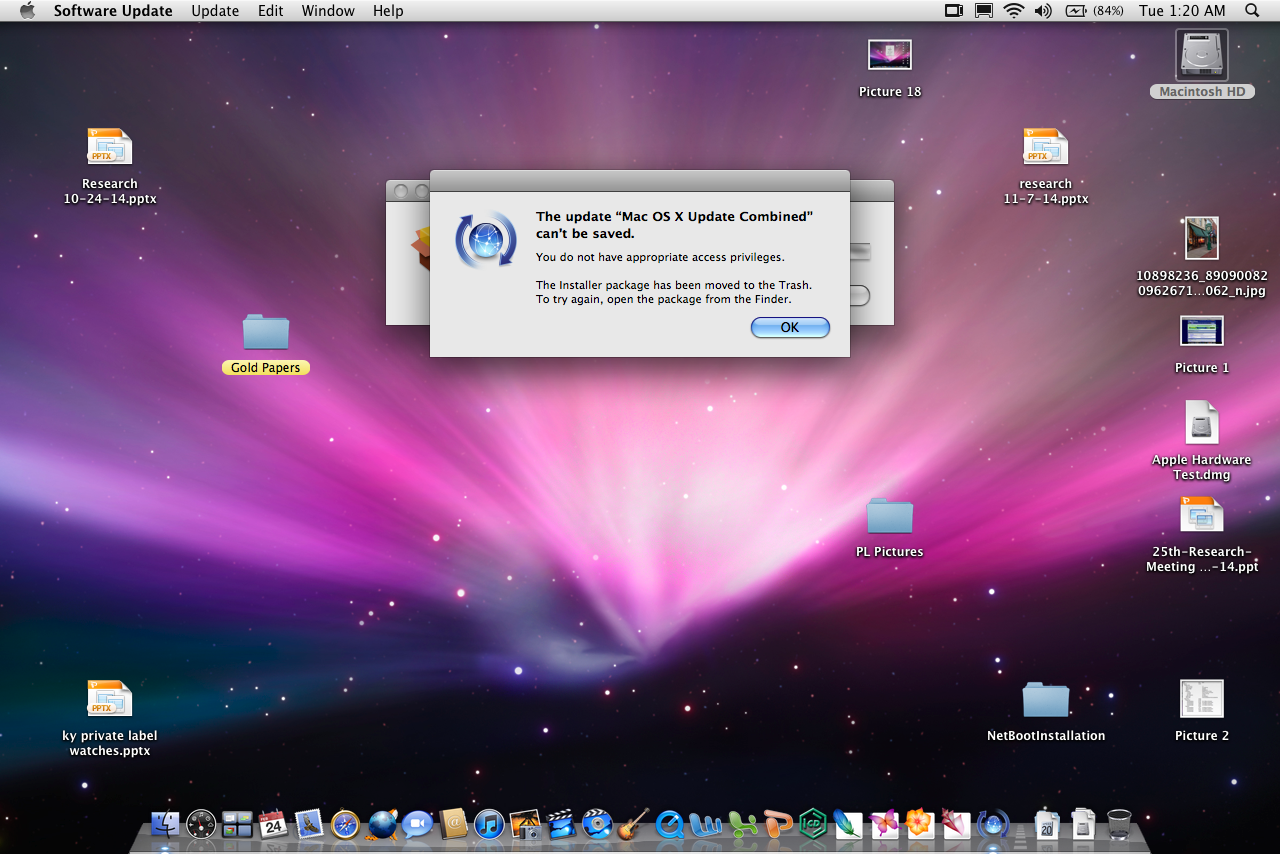Open the Trash in the Dock

tap(1119, 824)
